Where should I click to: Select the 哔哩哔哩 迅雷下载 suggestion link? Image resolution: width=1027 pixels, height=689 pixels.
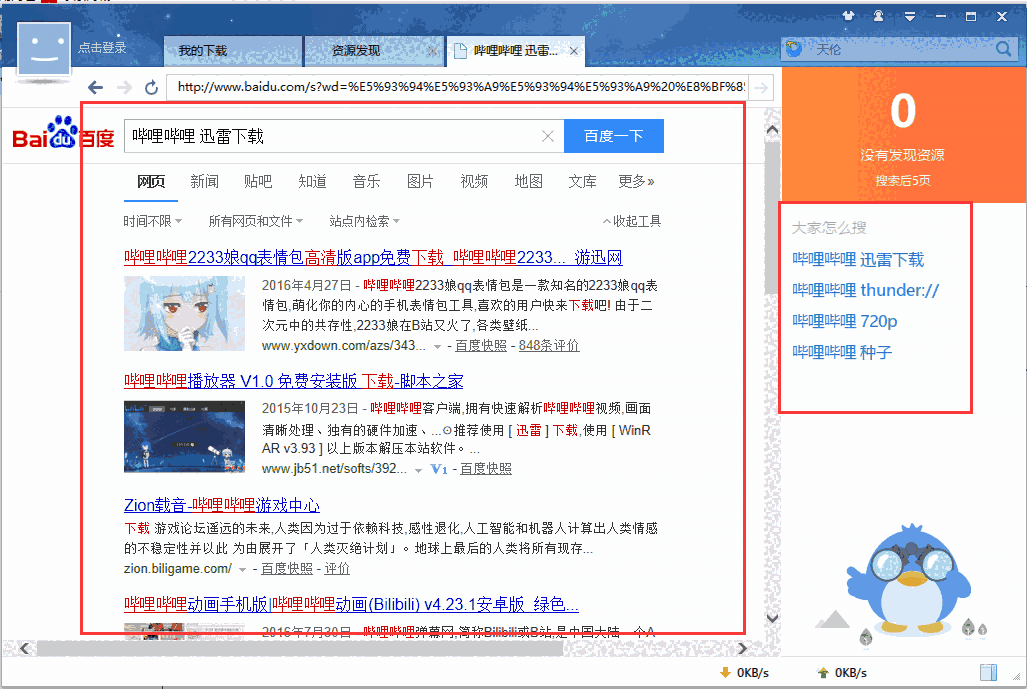click(x=857, y=258)
